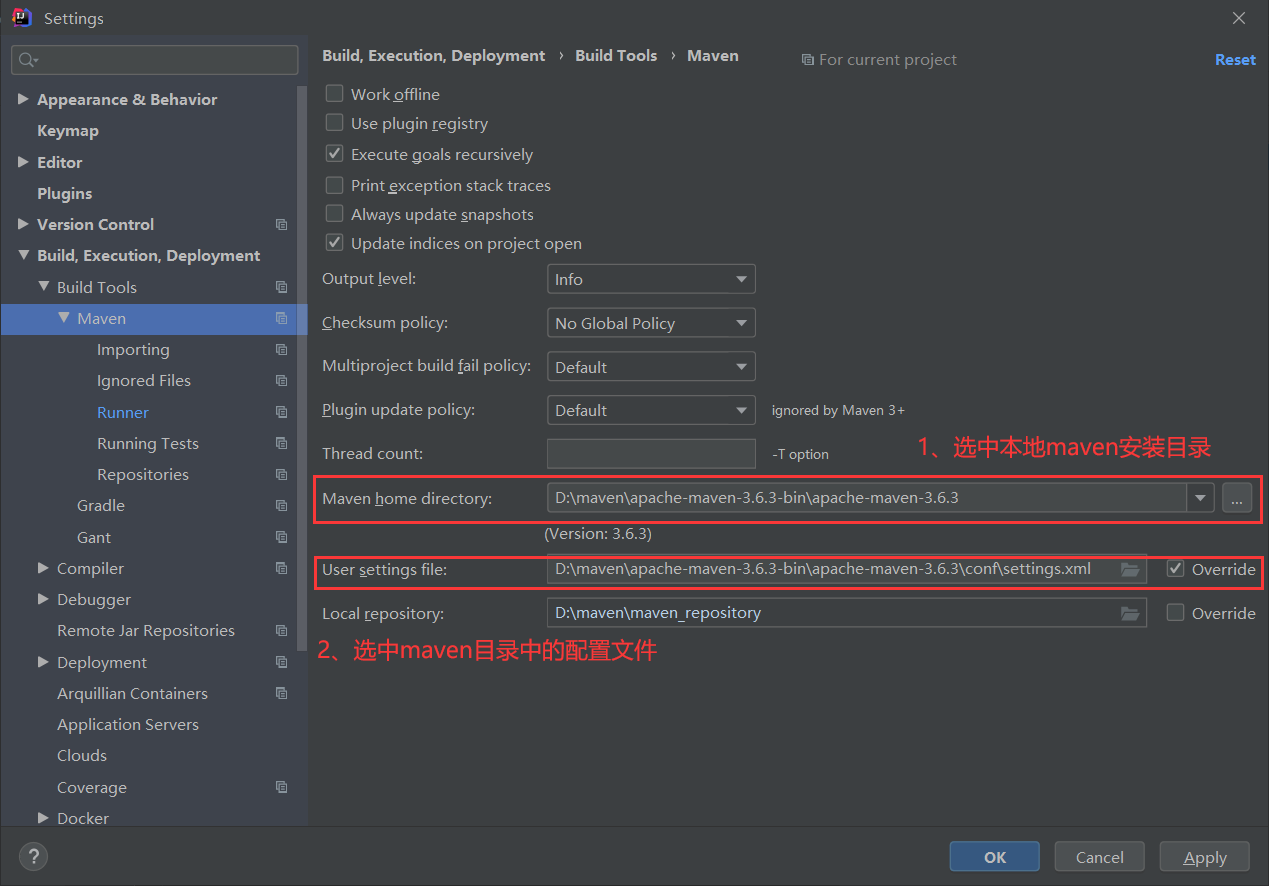Enable Work offline checkbox

point(335,94)
